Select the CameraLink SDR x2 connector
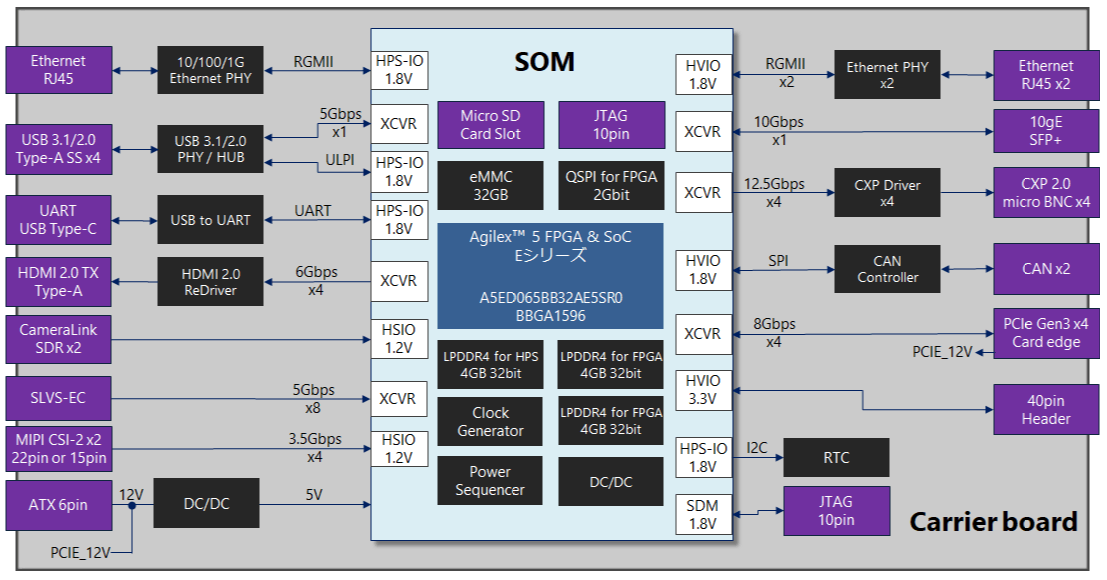1107x580 pixels. click(59, 339)
